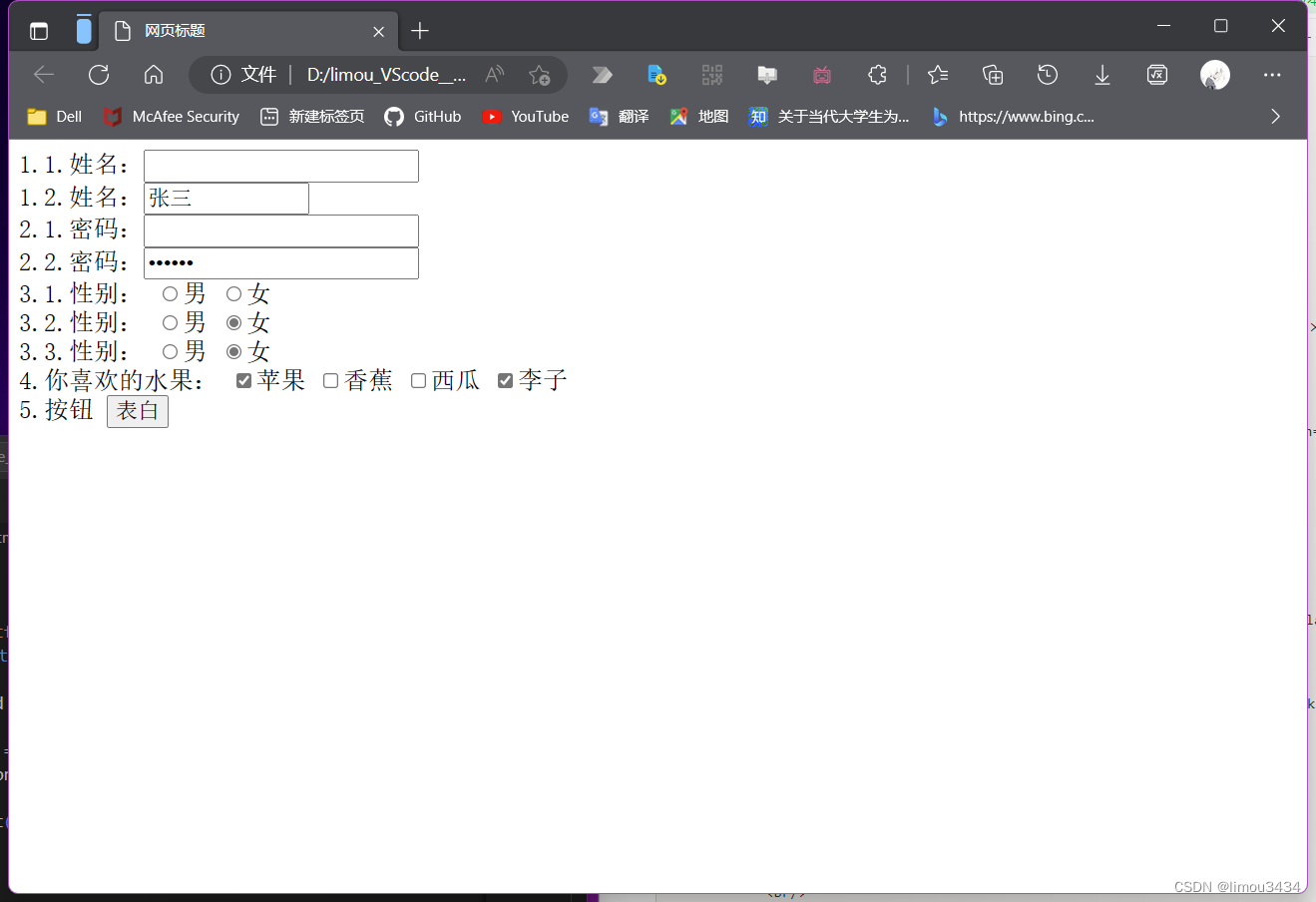Activate the read aloud icon
Screen dimensions: 1316x902
click(x=494, y=75)
